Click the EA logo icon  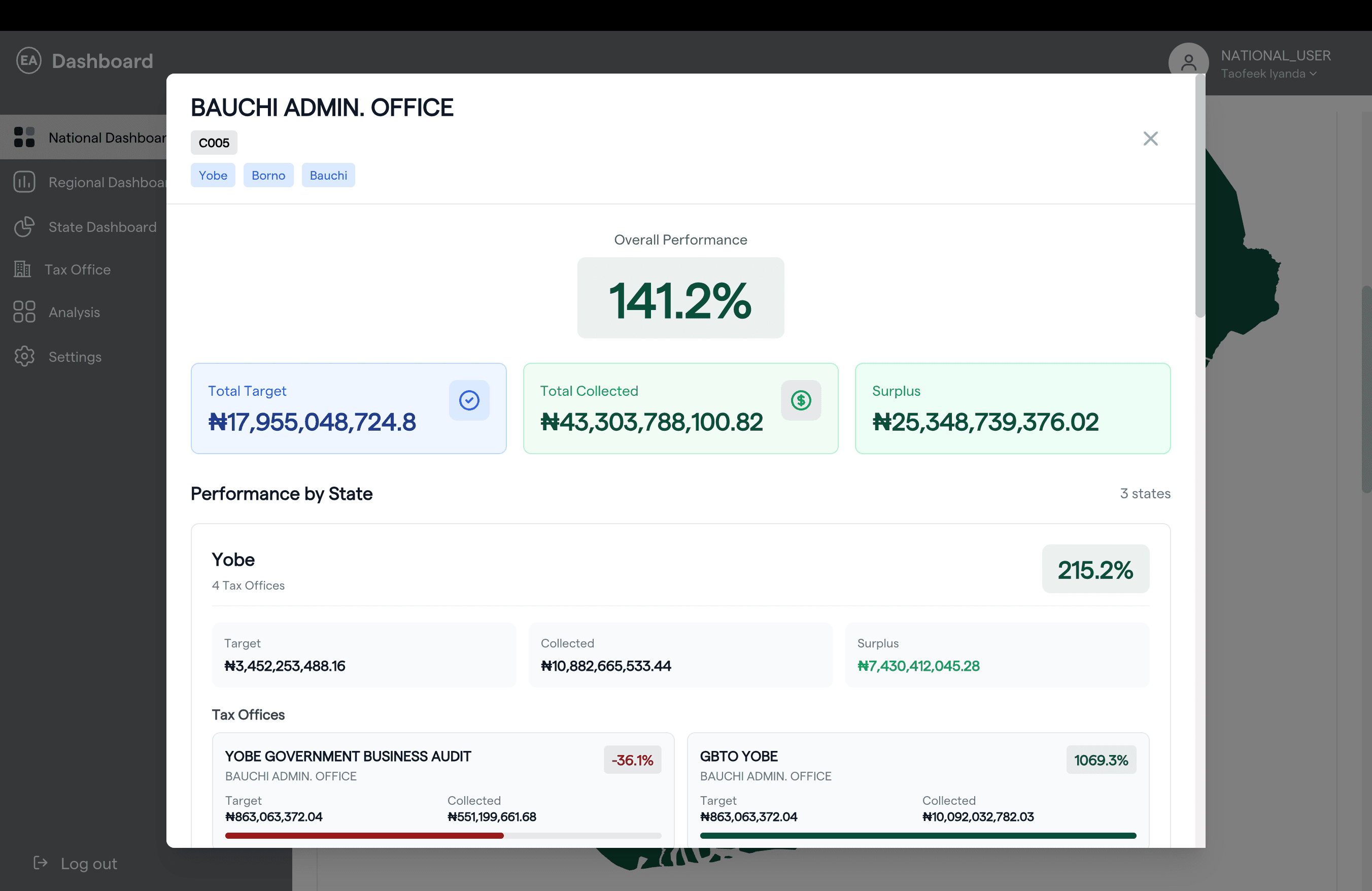pos(29,60)
